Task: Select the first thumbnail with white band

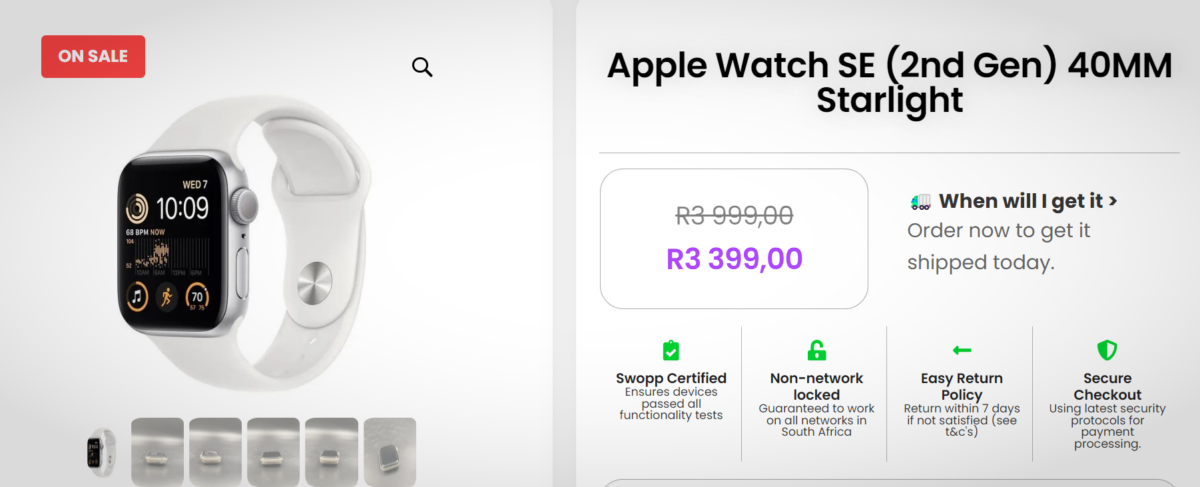Action: (x=100, y=452)
